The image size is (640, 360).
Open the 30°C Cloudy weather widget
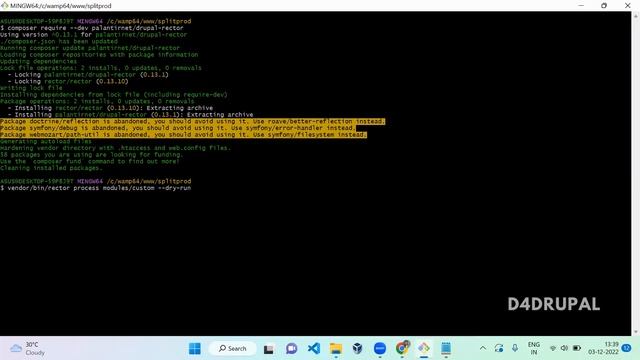click(28, 348)
